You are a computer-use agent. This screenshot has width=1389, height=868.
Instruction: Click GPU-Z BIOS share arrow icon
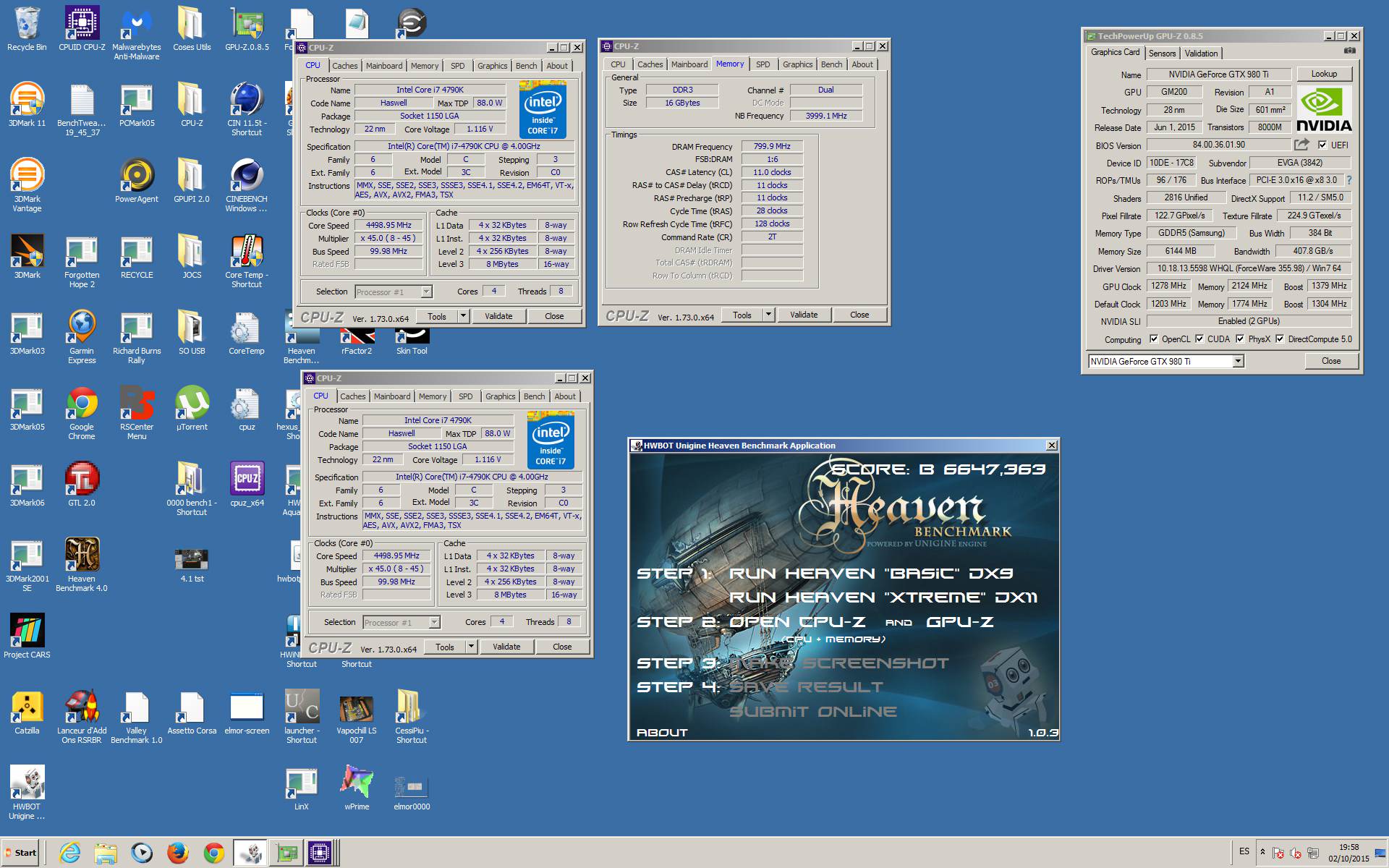(x=1302, y=145)
